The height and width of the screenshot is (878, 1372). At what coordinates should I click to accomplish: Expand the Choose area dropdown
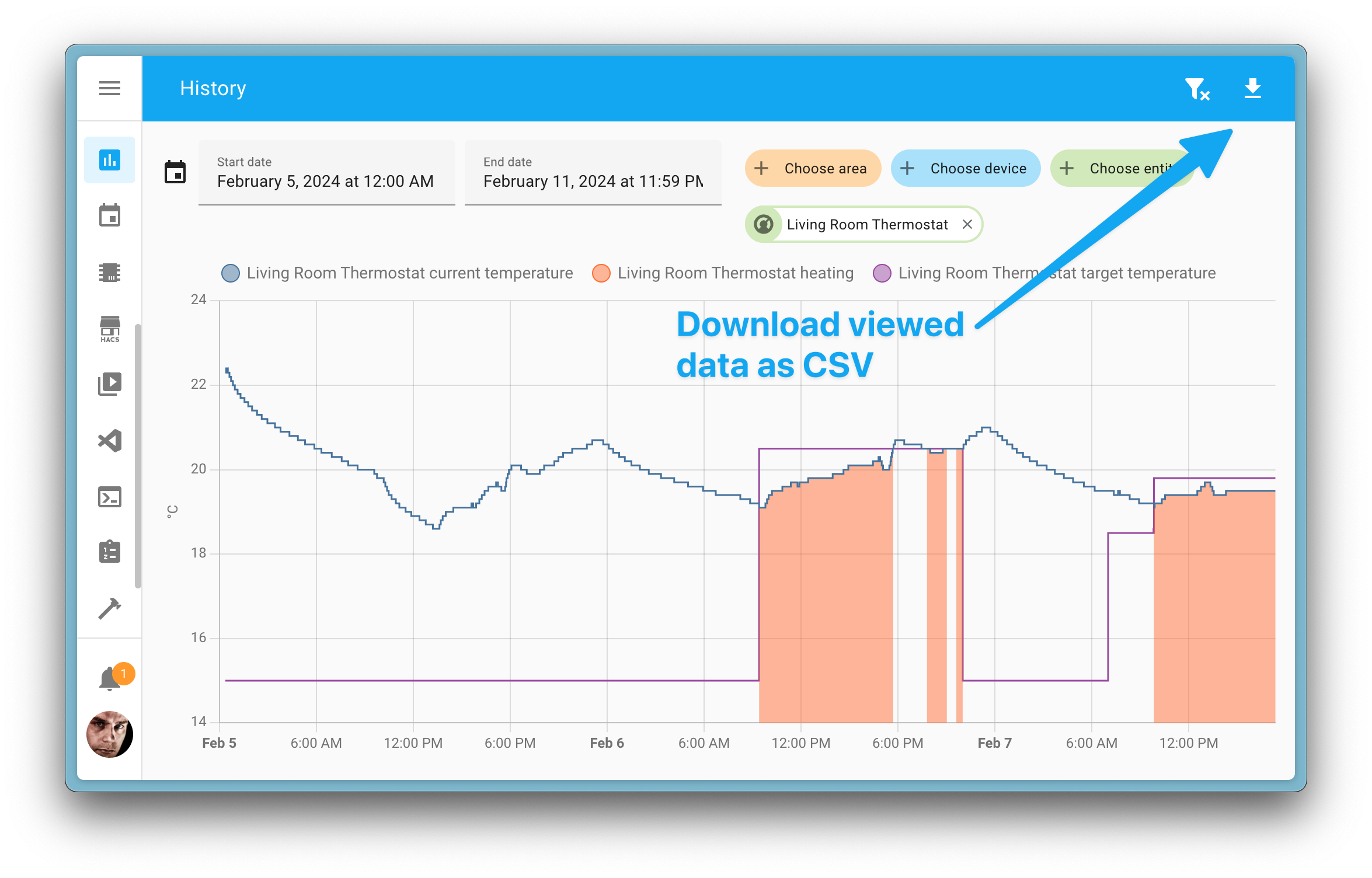tap(810, 168)
